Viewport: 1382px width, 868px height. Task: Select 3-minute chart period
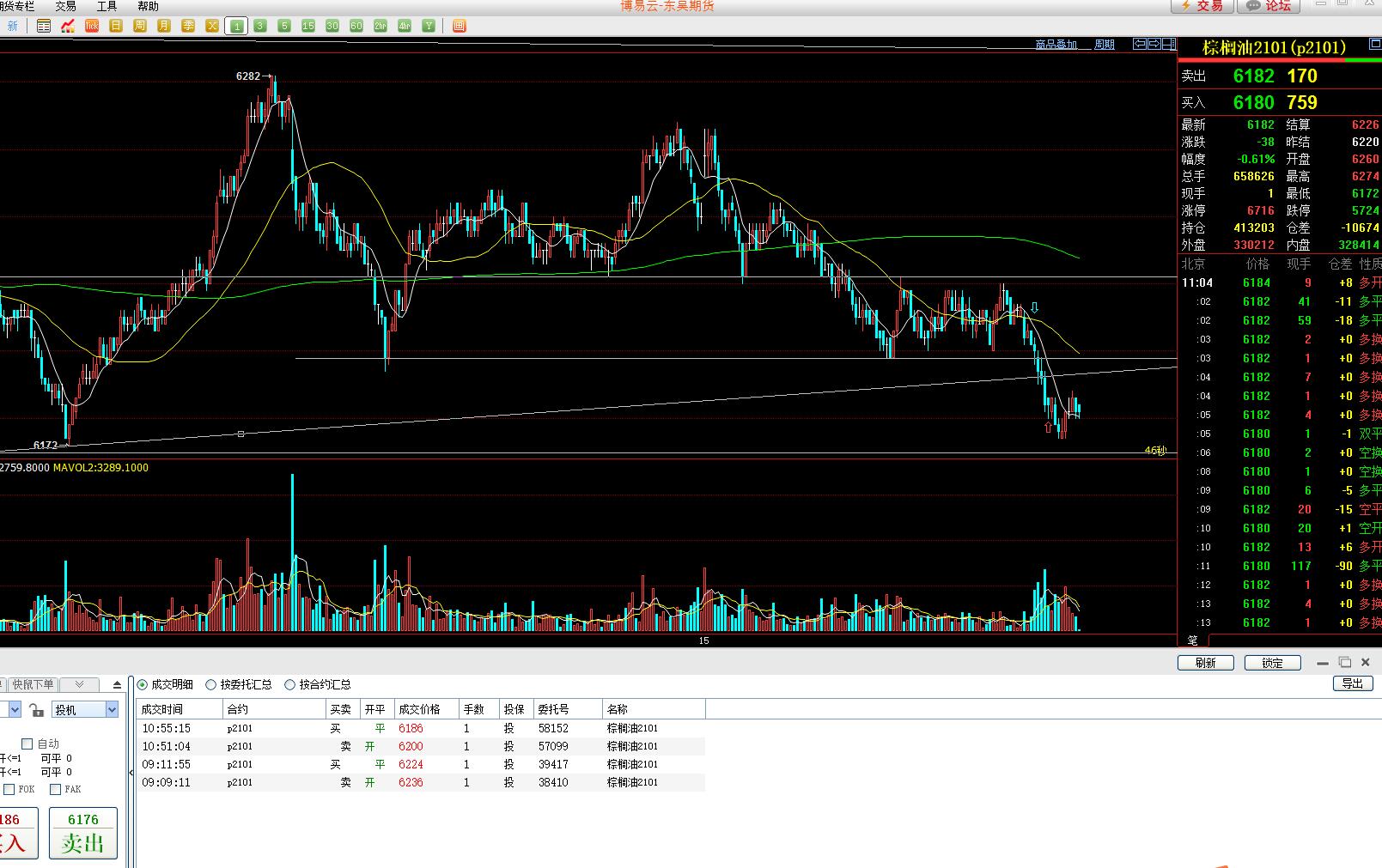(260, 26)
